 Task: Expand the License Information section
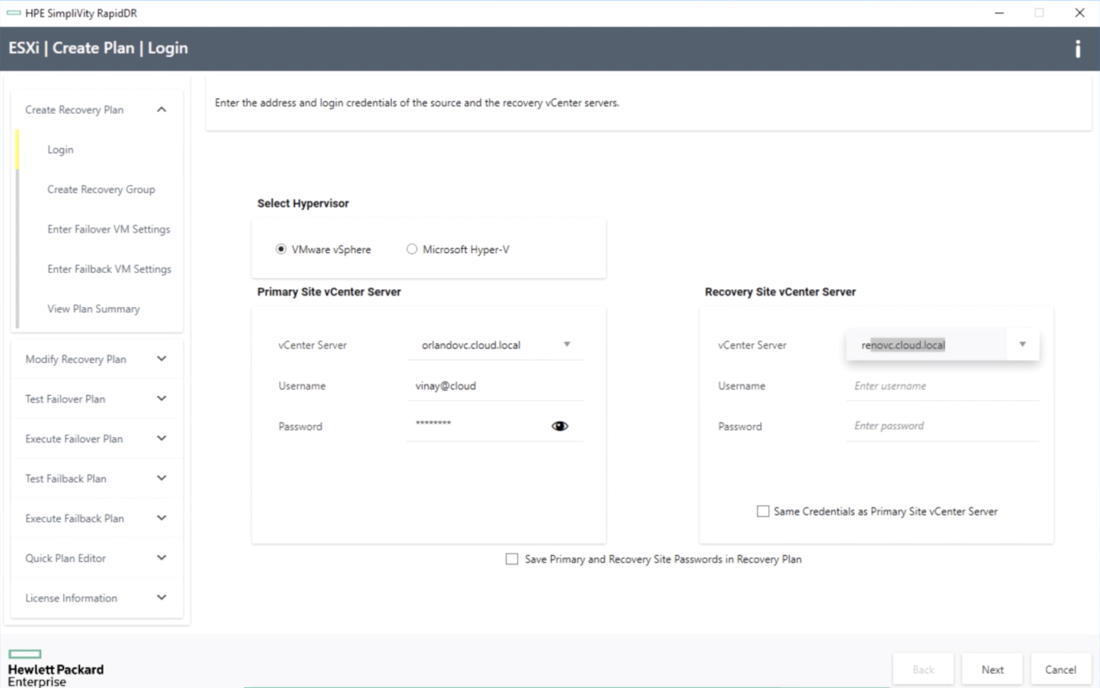[x=161, y=598]
